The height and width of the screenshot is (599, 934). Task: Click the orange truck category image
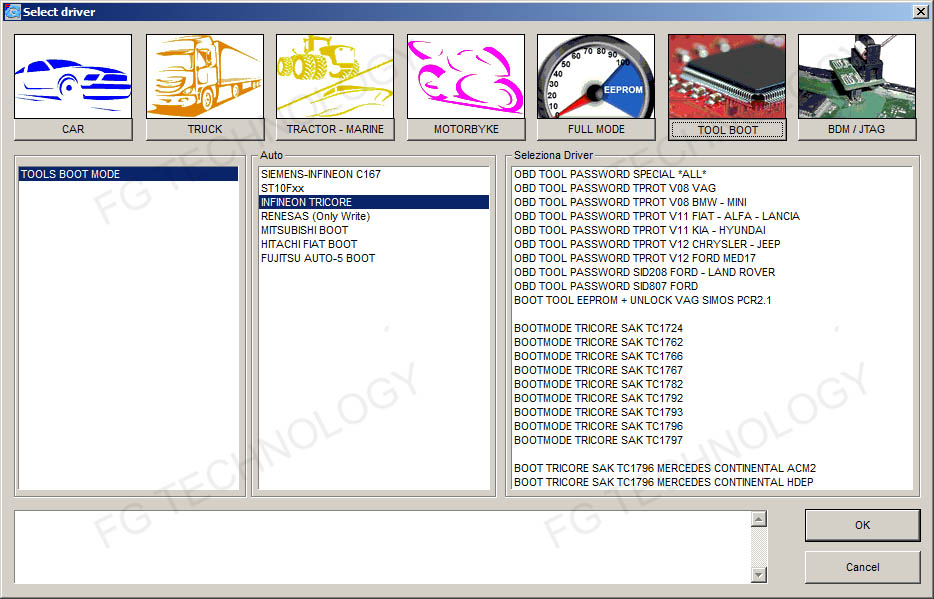coord(204,76)
